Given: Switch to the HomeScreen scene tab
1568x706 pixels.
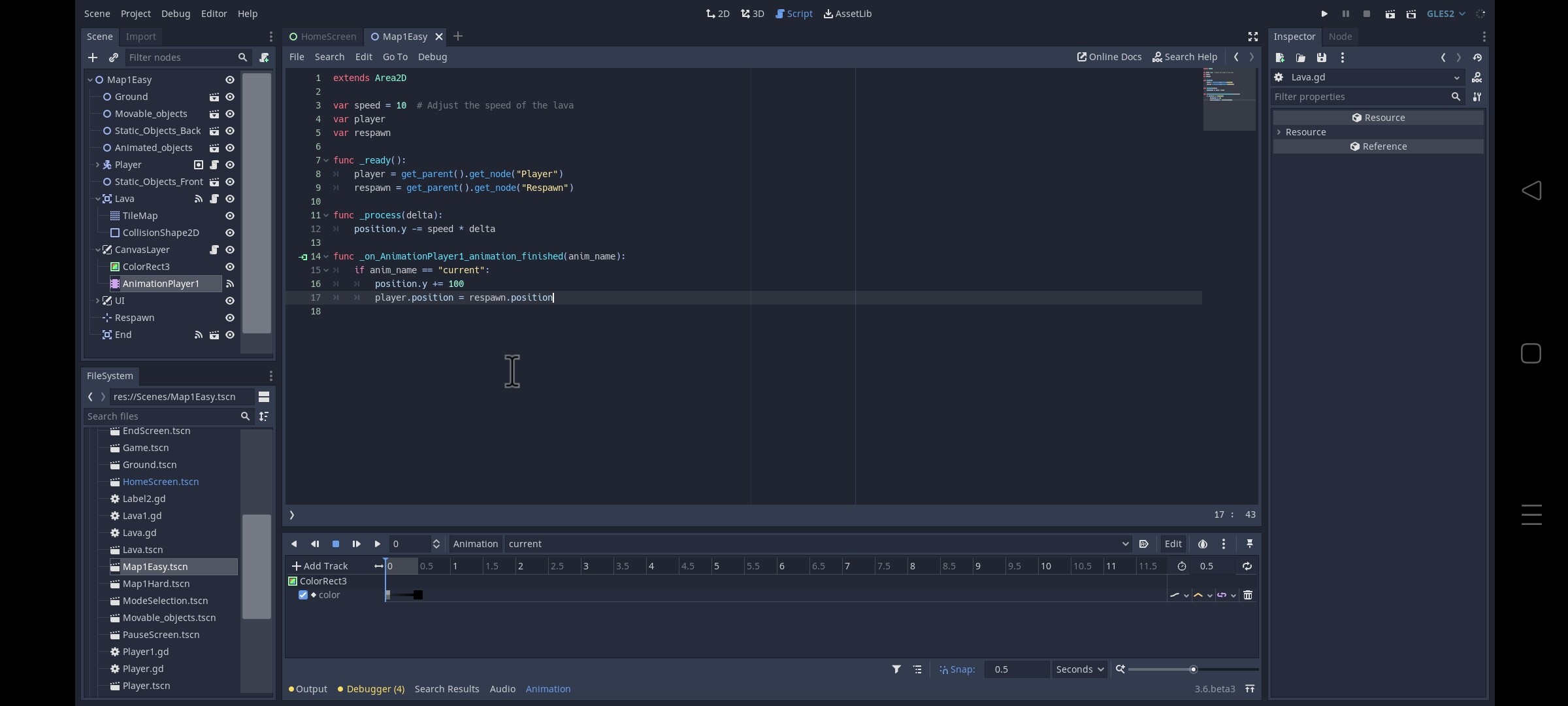Looking at the screenshot, I should (x=323, y=37).
